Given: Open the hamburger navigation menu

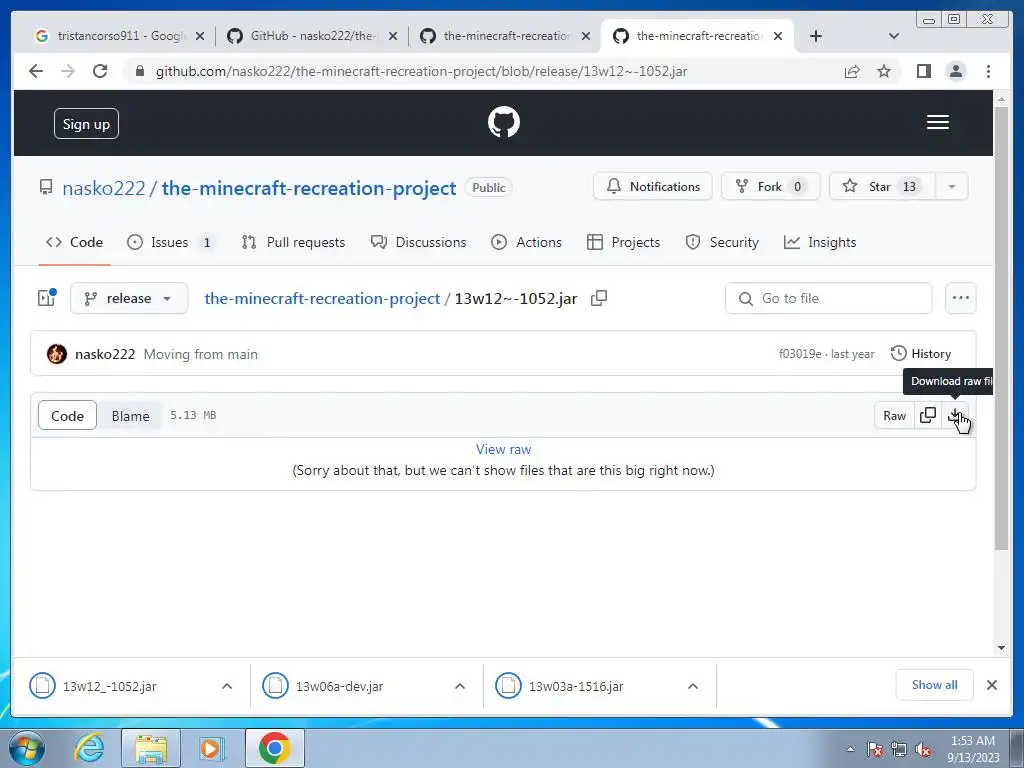Looking at the screenshot, I should (x=937, y=122).
